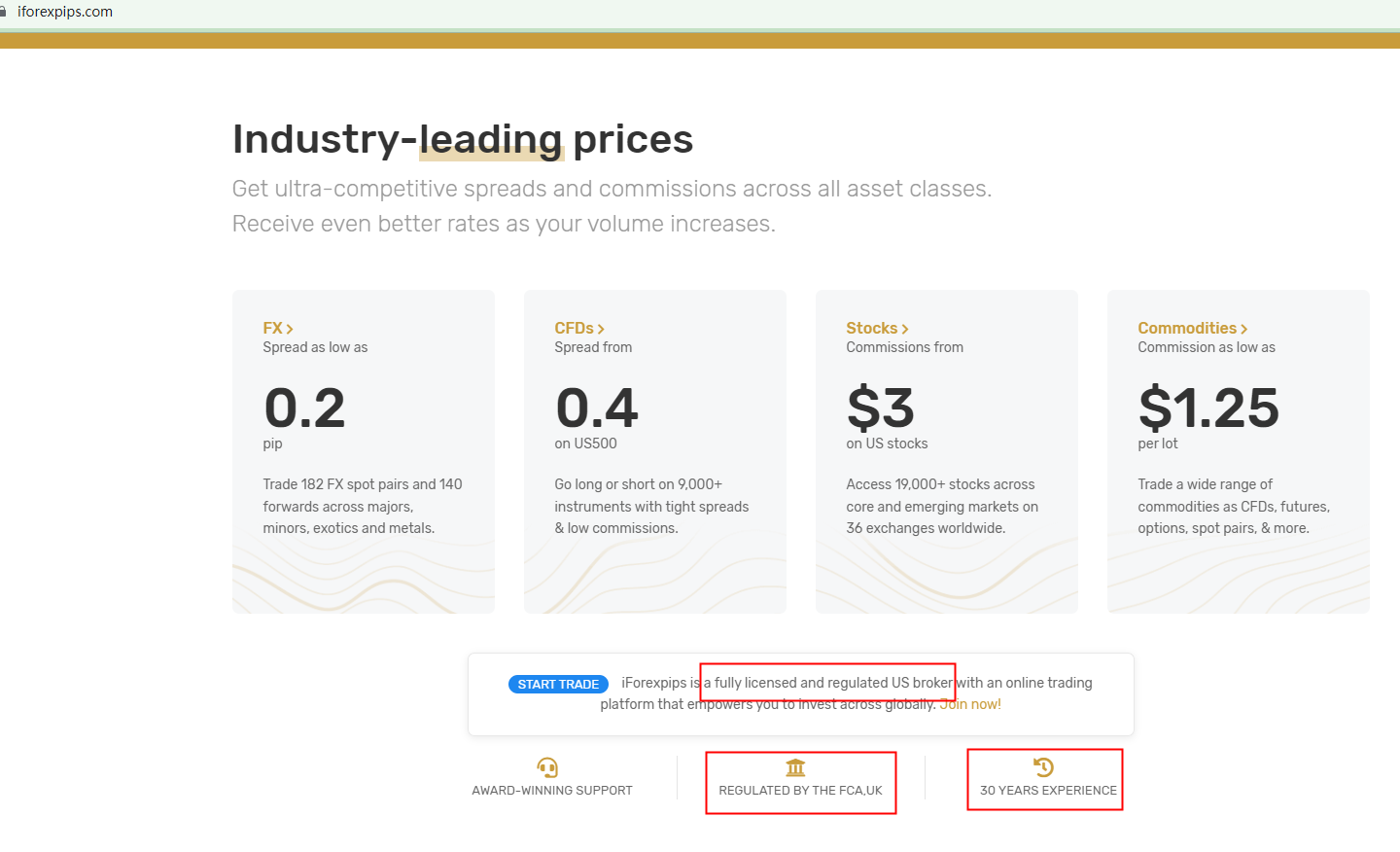Click the chevron arrow beside Commodities
The width and height of the screenshot is (1400, 852).
pyautogui.click(x=1244, y=330)
